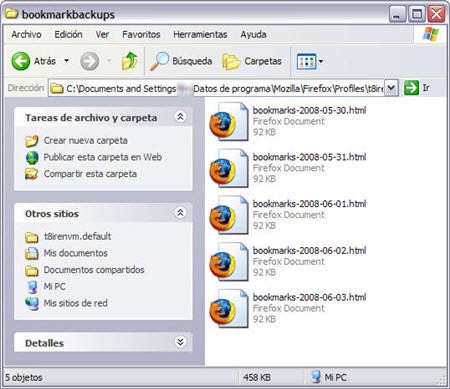Collapse the Otros sitios panel

pyautogui.click(x=180, y=212)
